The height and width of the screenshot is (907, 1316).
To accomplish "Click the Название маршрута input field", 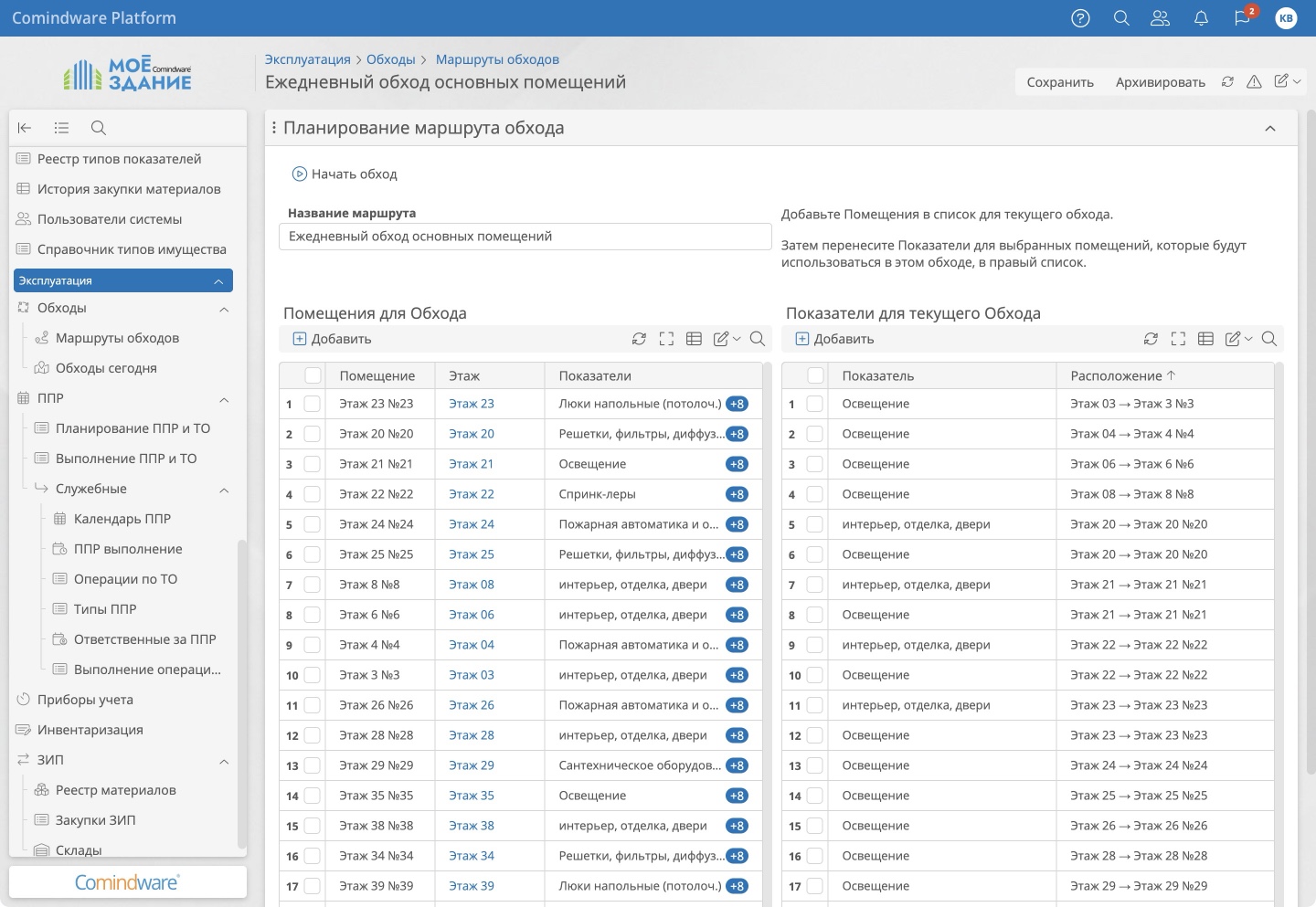I will coord(525,237).
